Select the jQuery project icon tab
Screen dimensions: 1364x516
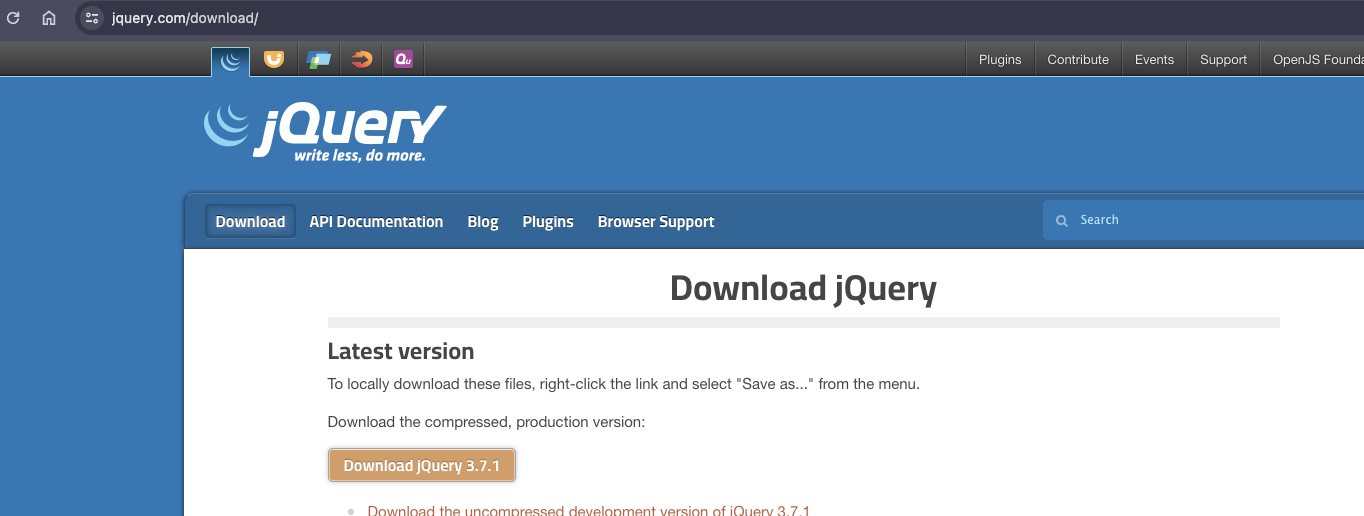click(231, 60)
